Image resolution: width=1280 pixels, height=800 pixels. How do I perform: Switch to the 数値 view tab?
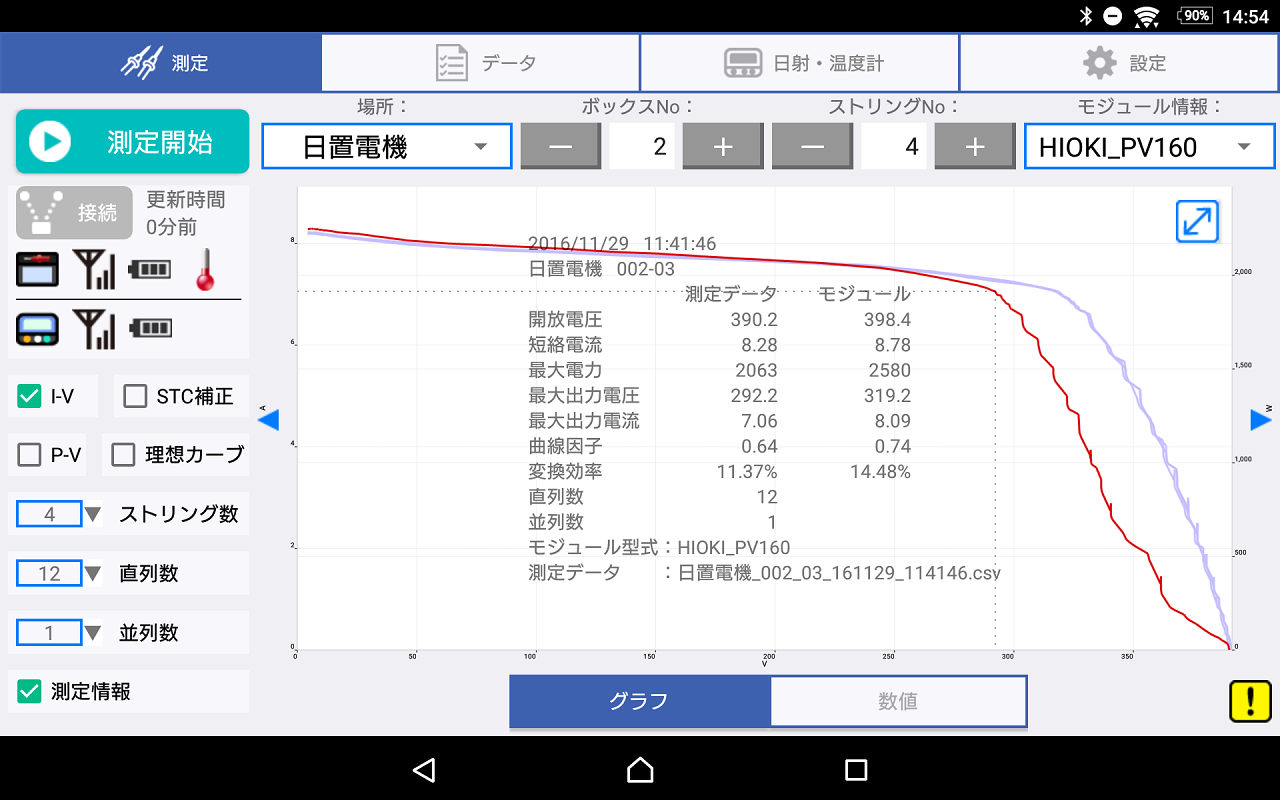(898, 701)
